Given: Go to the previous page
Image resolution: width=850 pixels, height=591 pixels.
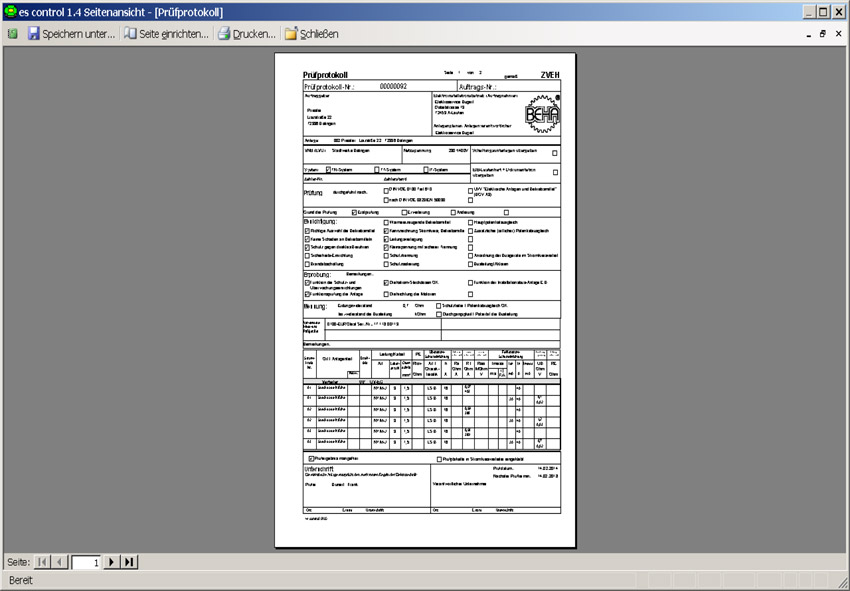Looking at the screenshot, I should coord(60,562).
